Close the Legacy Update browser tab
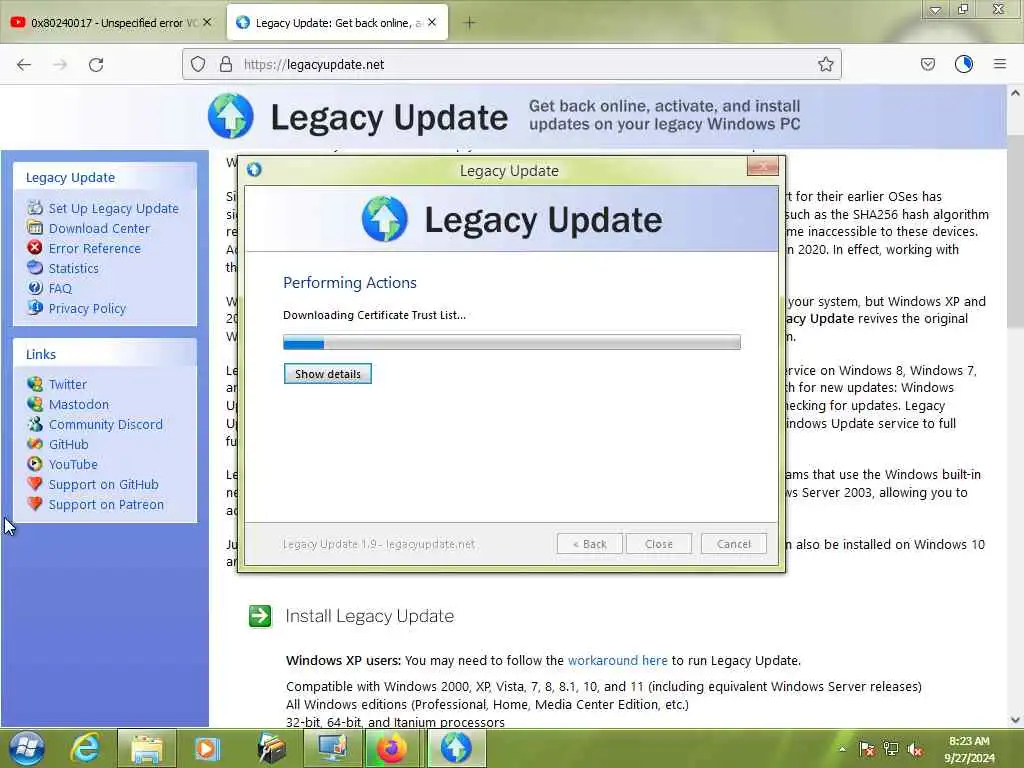 pyautogui.click(x=432, y=22)
